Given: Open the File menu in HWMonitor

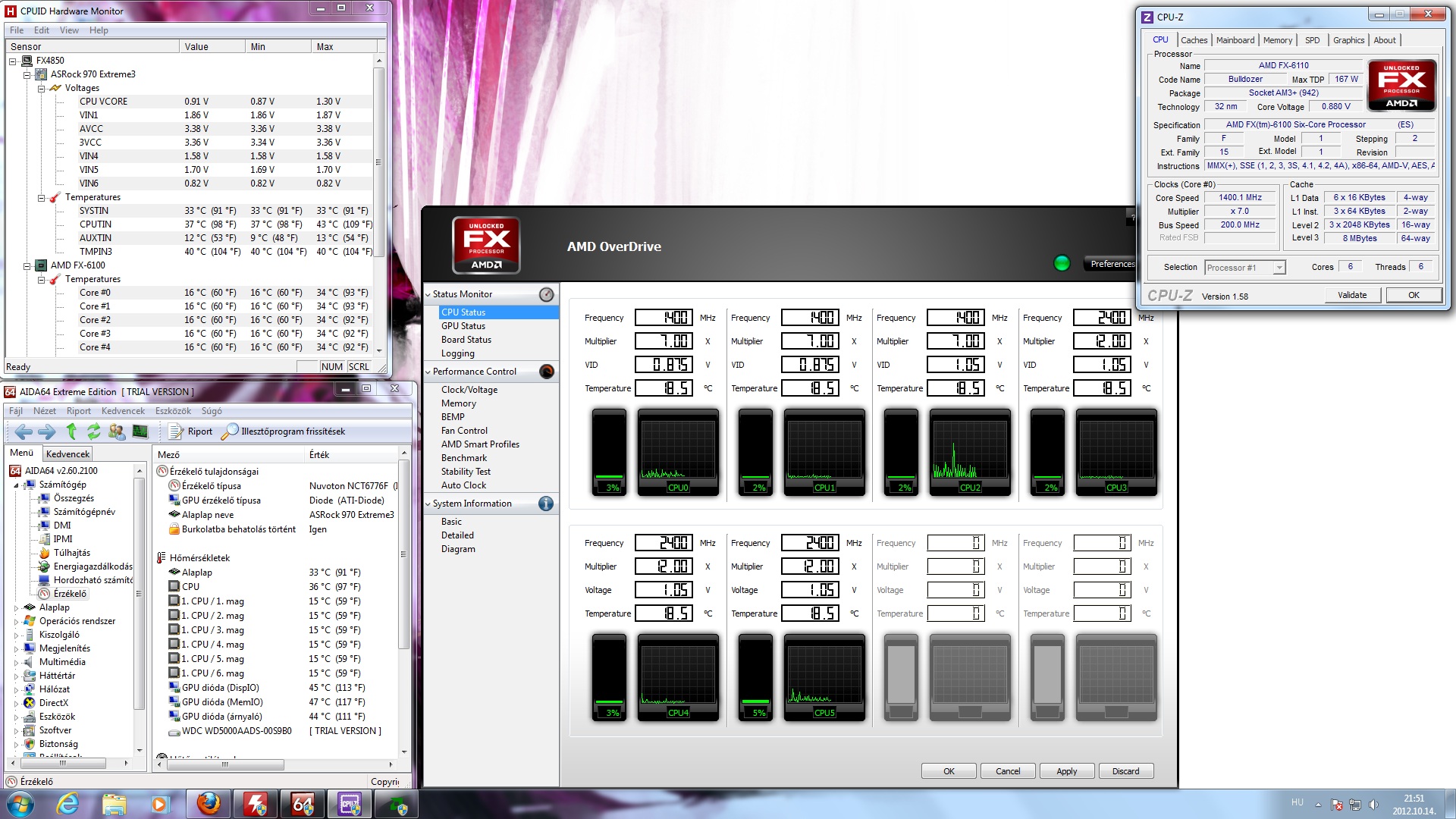Looking at the screenshot, I should (x=17, y=30).
